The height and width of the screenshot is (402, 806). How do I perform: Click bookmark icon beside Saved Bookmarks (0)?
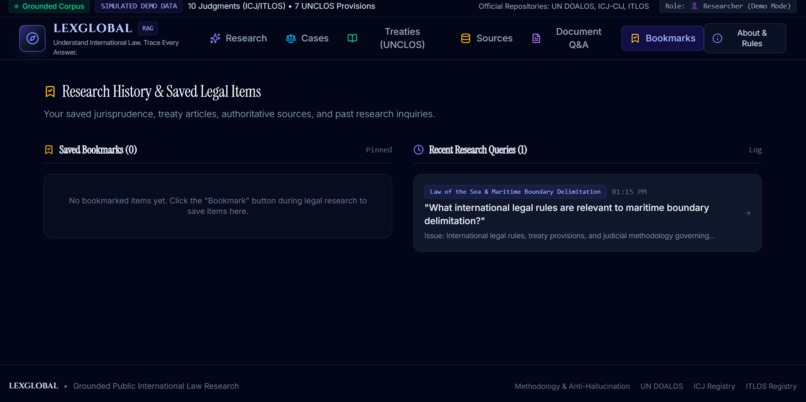49,150
